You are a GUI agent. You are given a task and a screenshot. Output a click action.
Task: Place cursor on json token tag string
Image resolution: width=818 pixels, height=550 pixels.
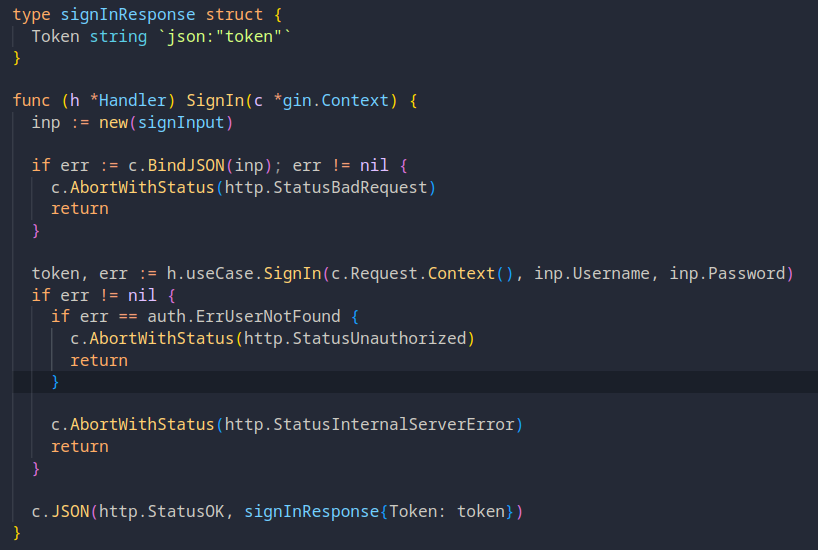click(x=224, y=37)
